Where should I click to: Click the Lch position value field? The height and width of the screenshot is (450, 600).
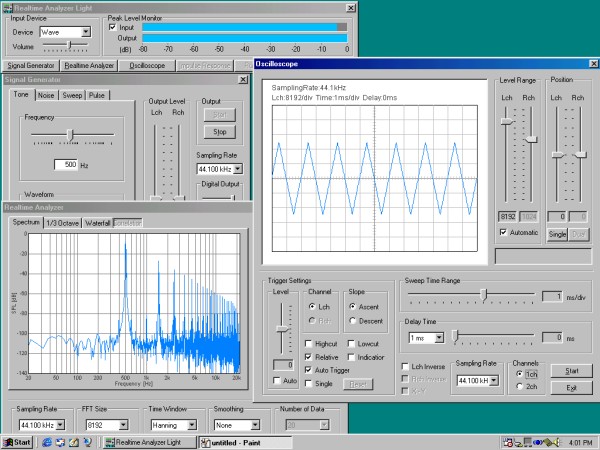coord(557,217)
